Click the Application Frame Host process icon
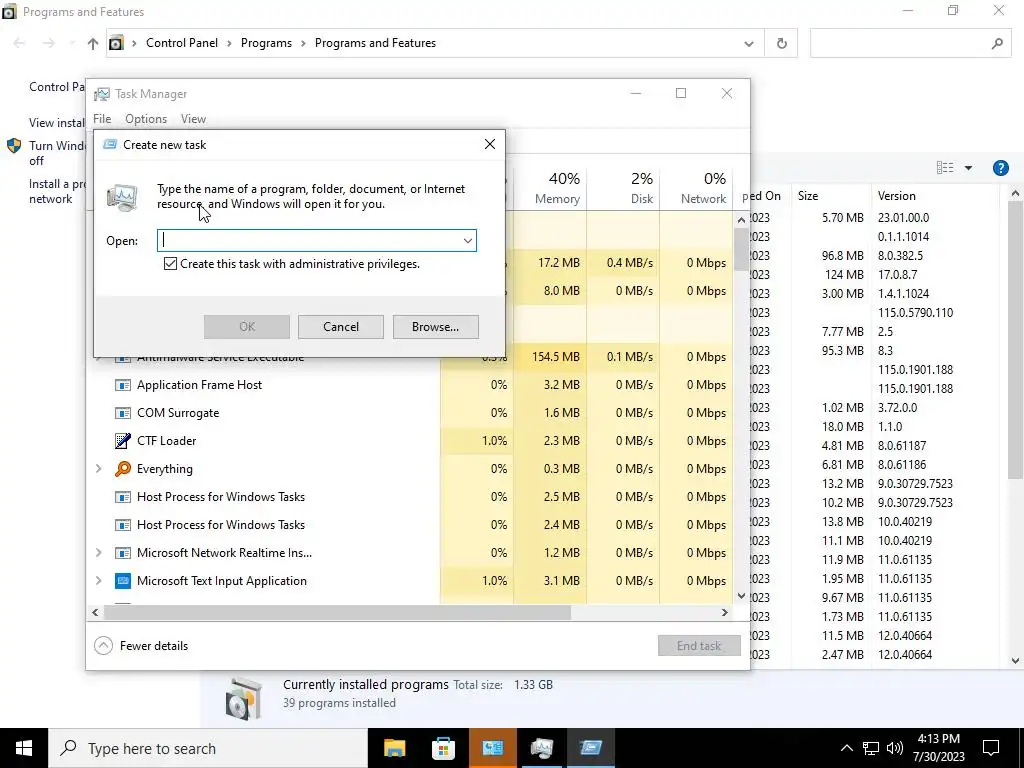 [x=123, y=385]
